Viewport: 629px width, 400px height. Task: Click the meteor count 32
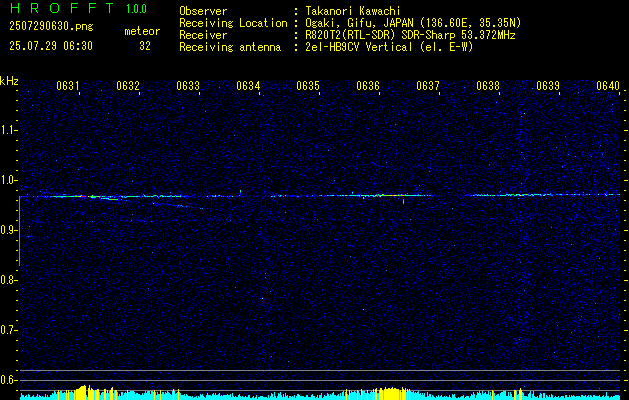pos(145,46)
